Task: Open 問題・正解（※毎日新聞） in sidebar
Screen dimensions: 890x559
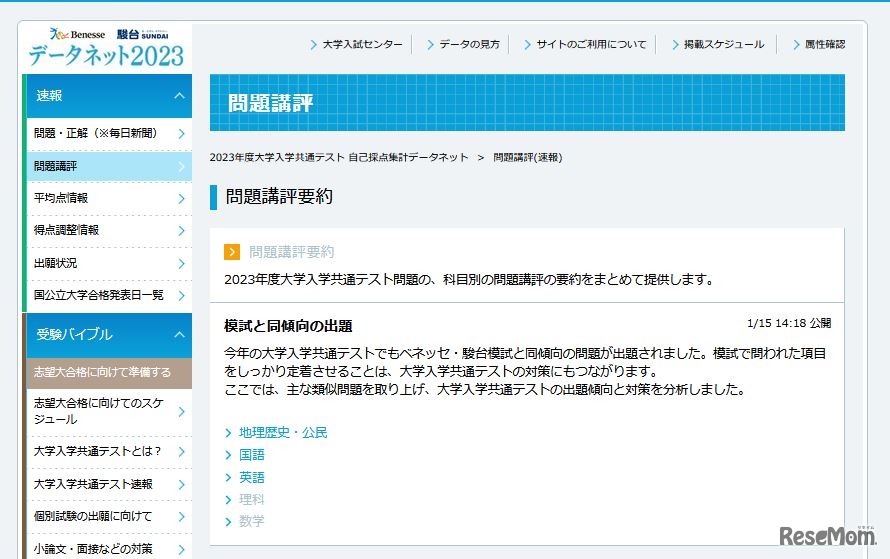Action: click(110, 134)
